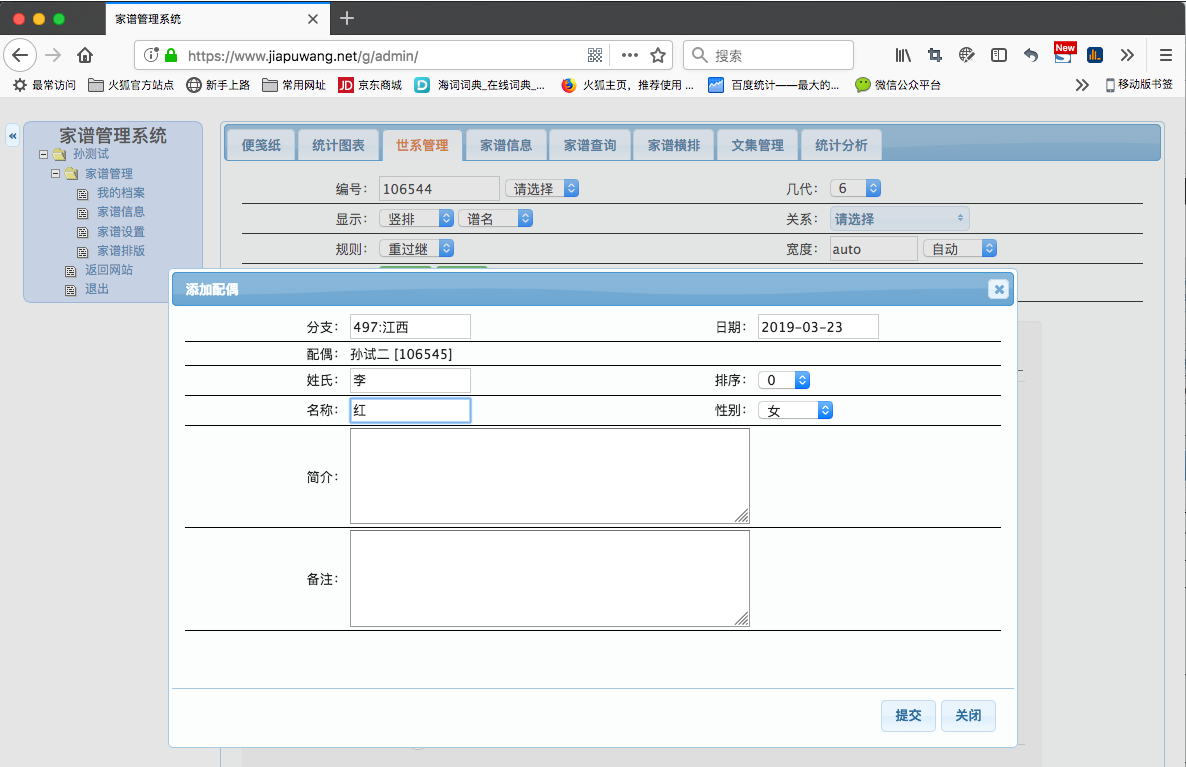
Task: Open the 排序 order dropdown
Action: click(784, 380)
